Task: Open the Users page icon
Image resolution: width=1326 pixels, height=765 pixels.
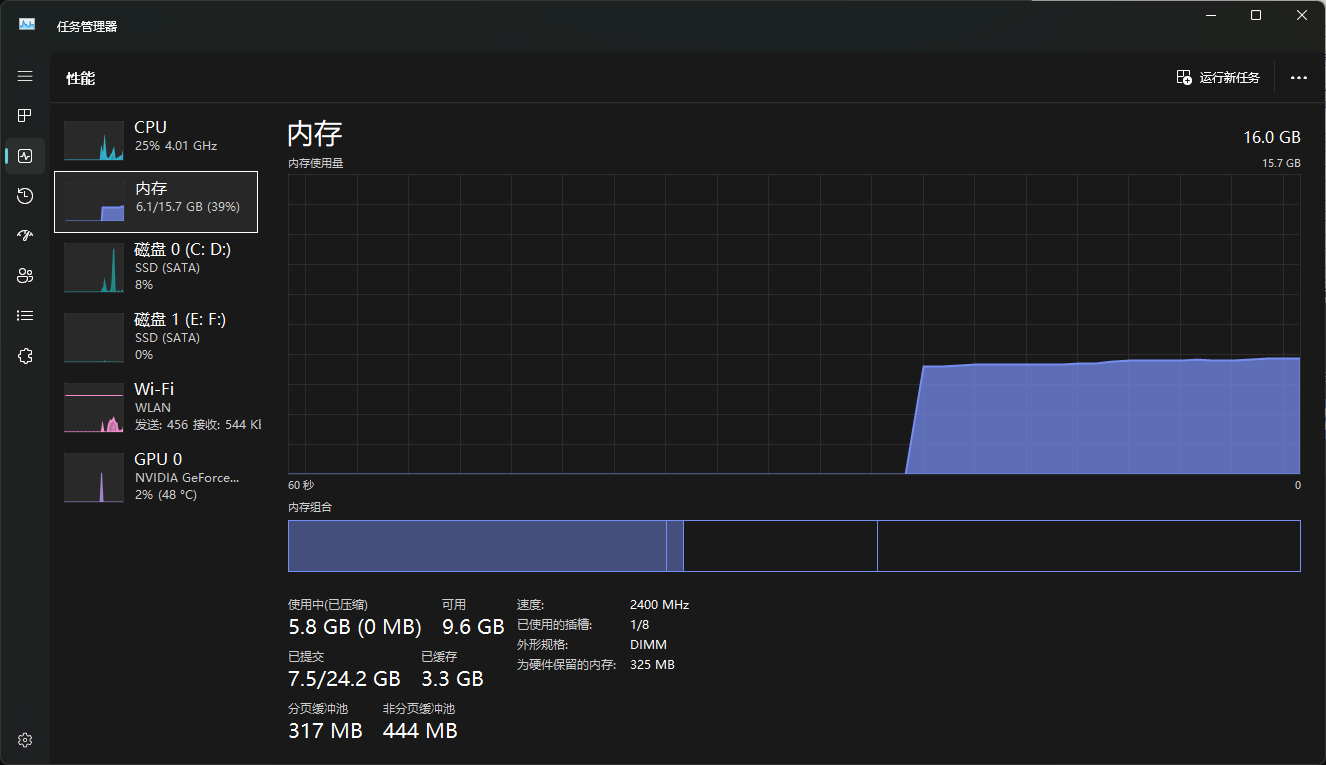Action: click(25, 276)
